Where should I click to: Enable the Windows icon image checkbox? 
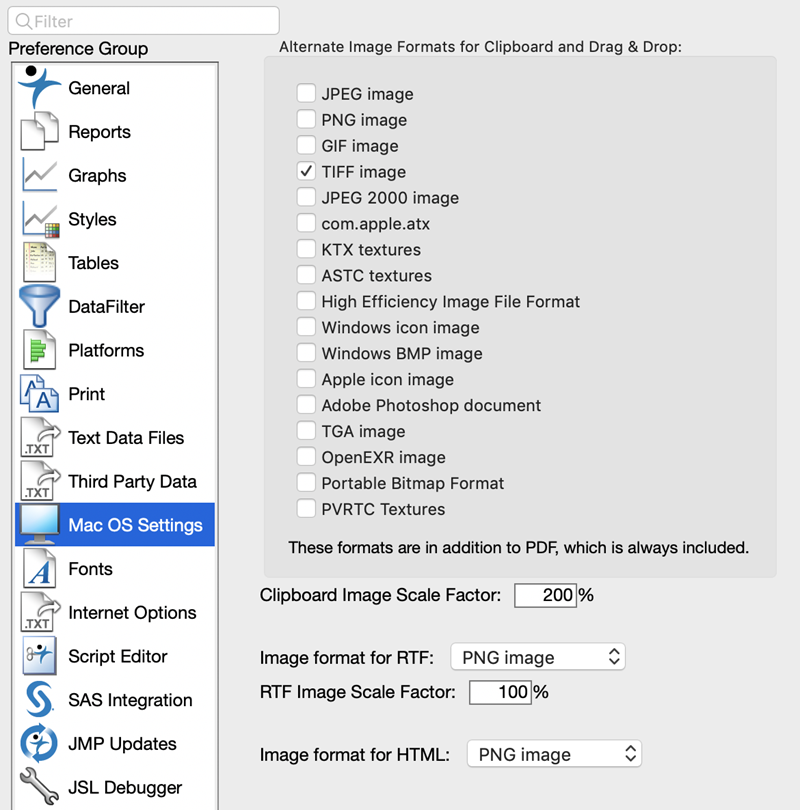coord(306,326)
